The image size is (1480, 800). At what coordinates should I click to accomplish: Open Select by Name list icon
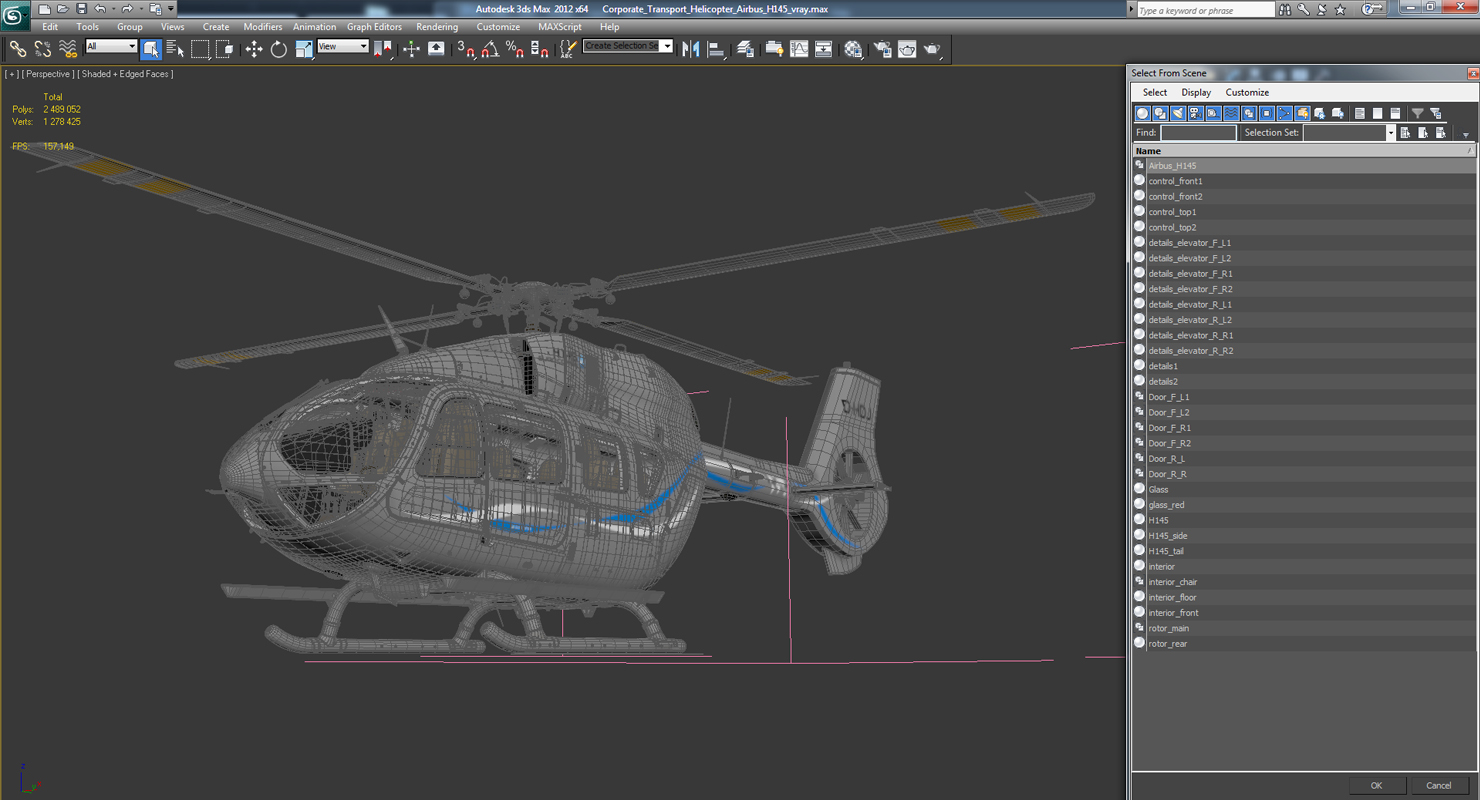point(175,48)
